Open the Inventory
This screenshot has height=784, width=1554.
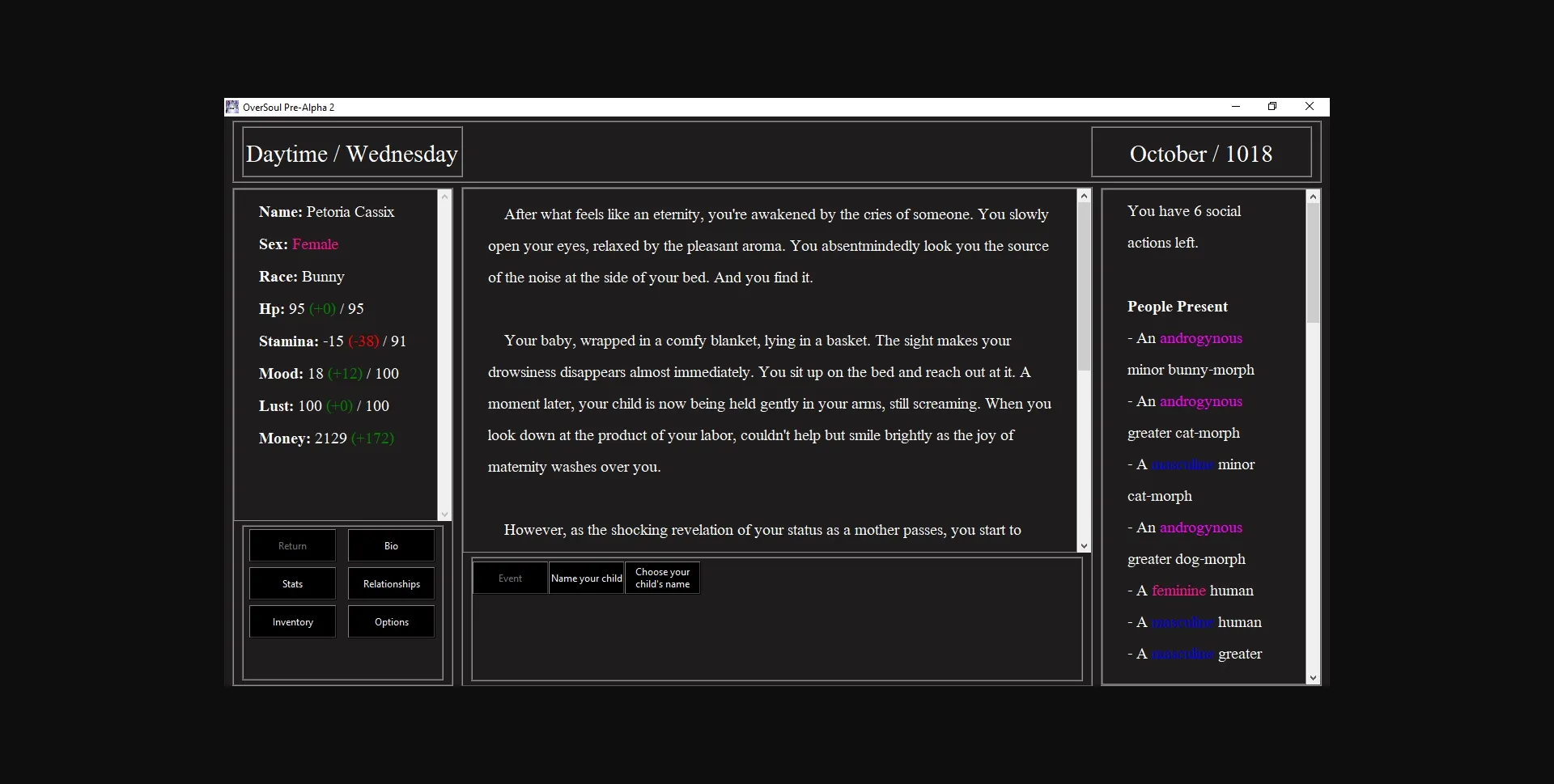291,621
